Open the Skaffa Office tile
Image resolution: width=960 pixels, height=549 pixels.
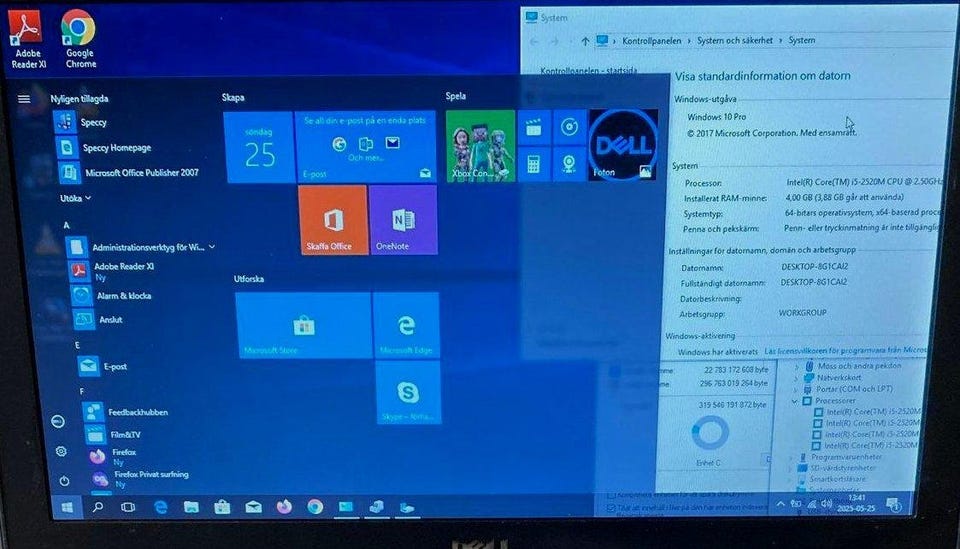333,220
